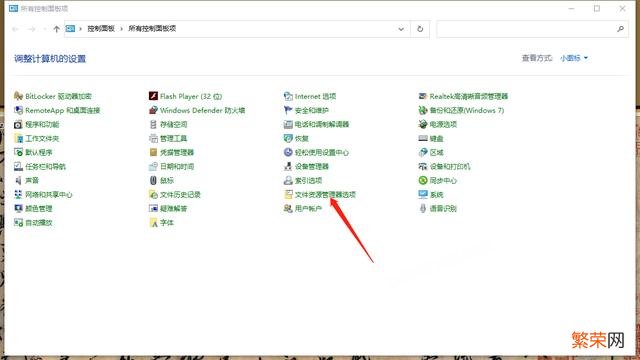Open the 工作文件夹 folder icon
Image resolution: width=640 pixels, height=360 pixels.
point(18,138)
